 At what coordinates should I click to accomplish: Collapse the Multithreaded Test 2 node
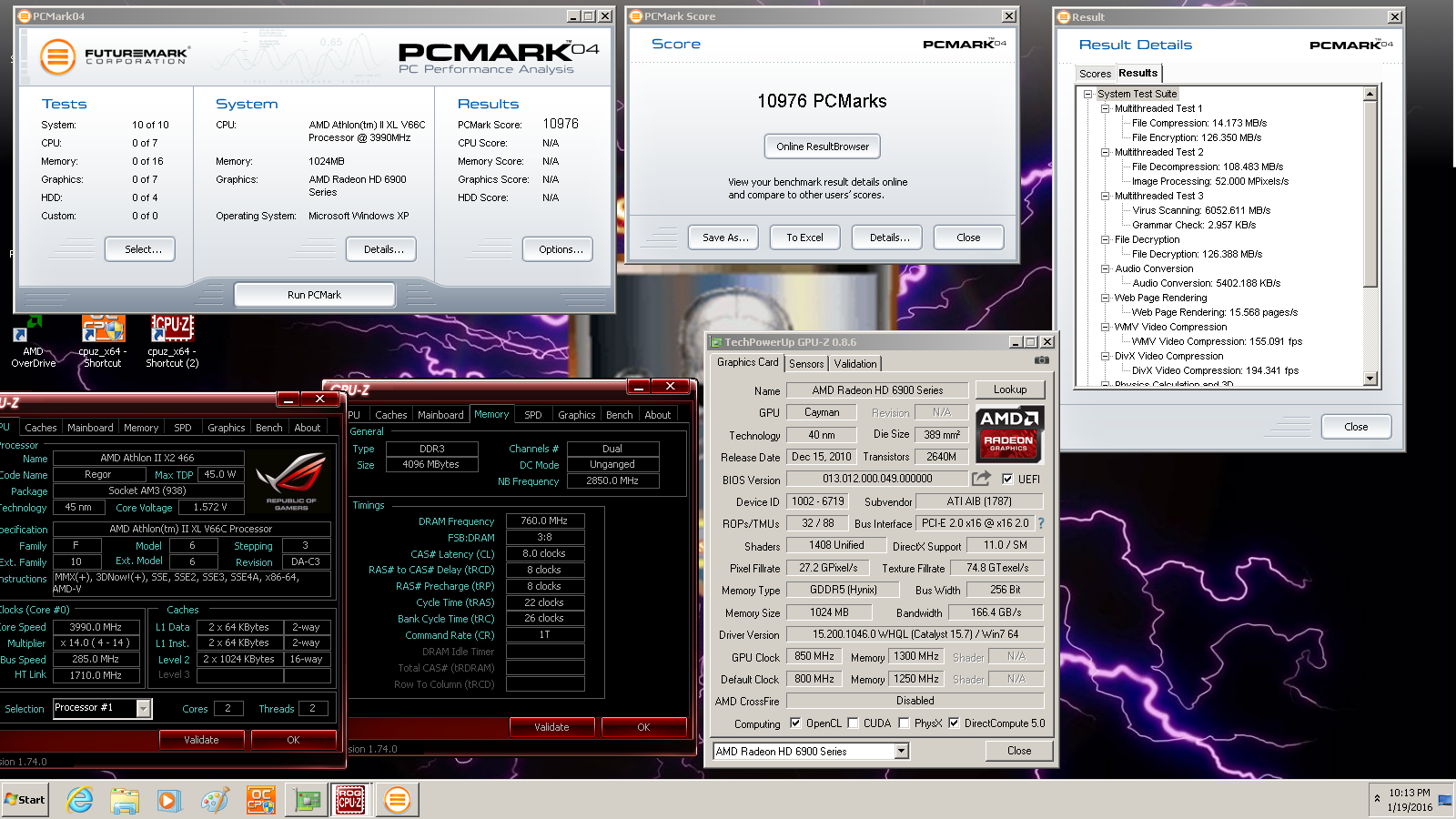pos(1105,152)
